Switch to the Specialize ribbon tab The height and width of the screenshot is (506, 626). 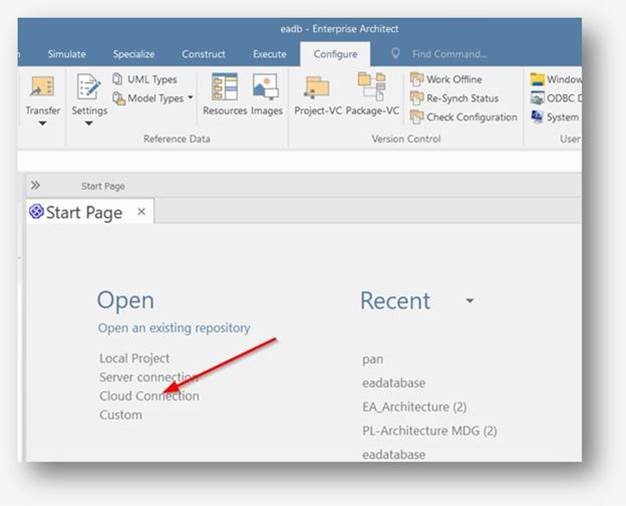[x=134, y=54]
